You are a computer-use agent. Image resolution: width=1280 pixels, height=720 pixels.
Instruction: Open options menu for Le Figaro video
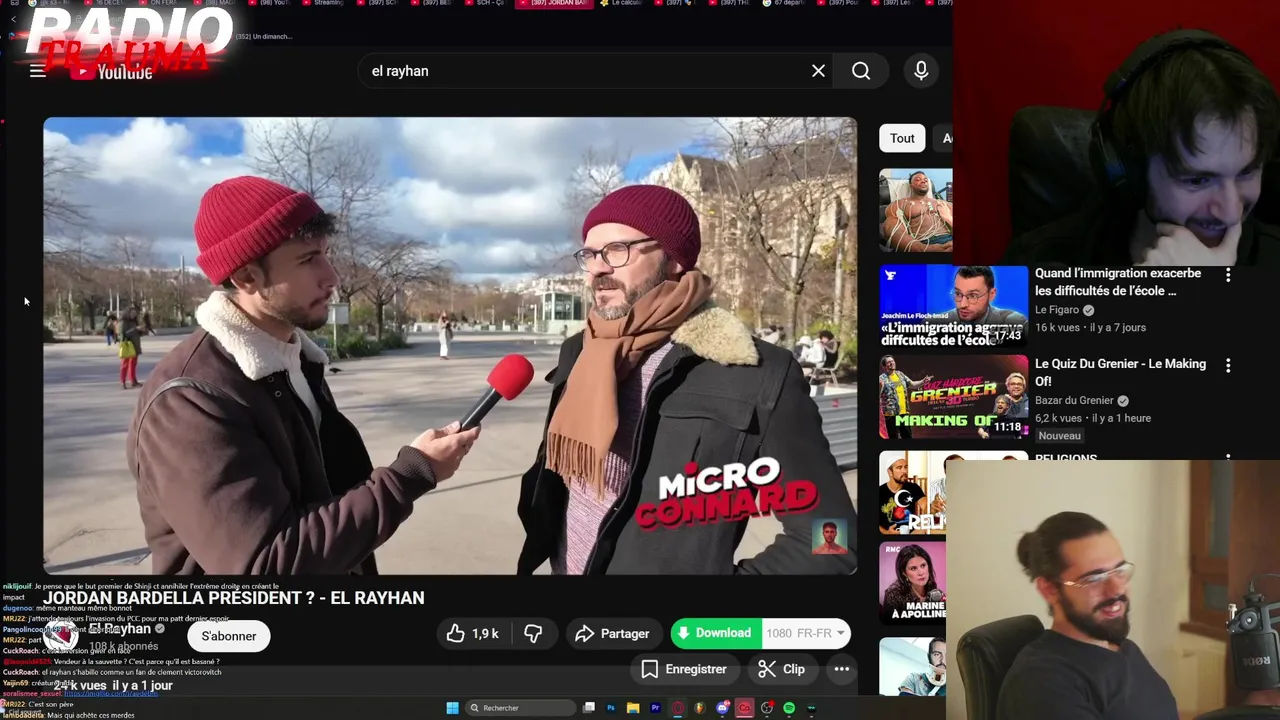[1228, 275]
